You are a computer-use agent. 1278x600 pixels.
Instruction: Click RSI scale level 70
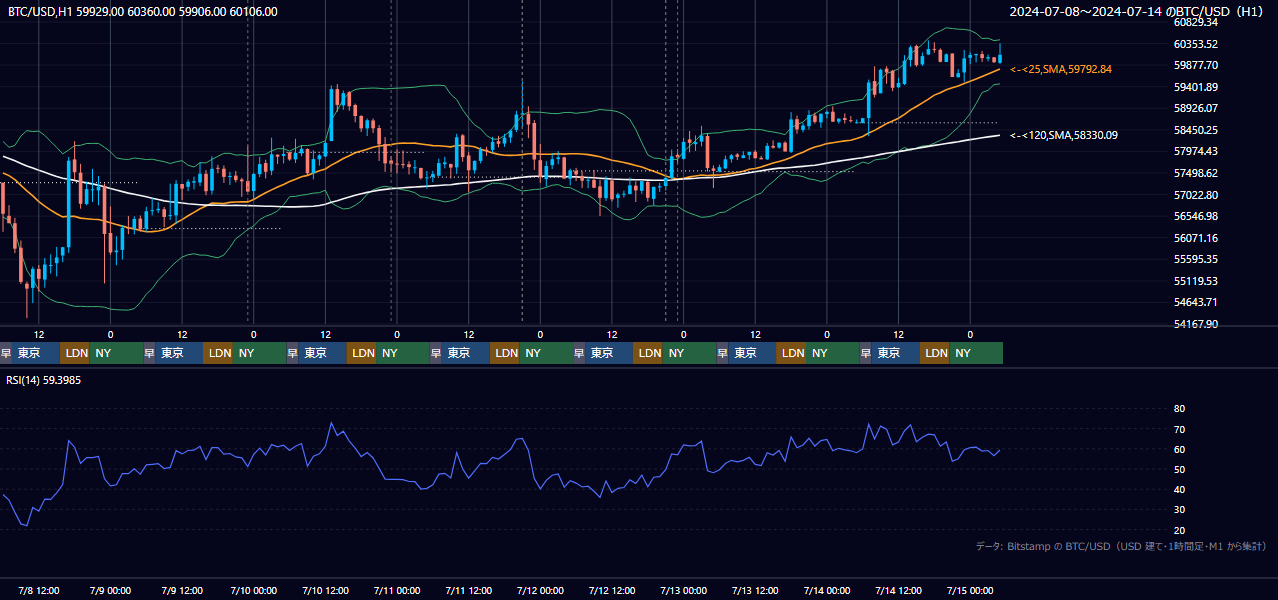click(x=1179, y=429)
